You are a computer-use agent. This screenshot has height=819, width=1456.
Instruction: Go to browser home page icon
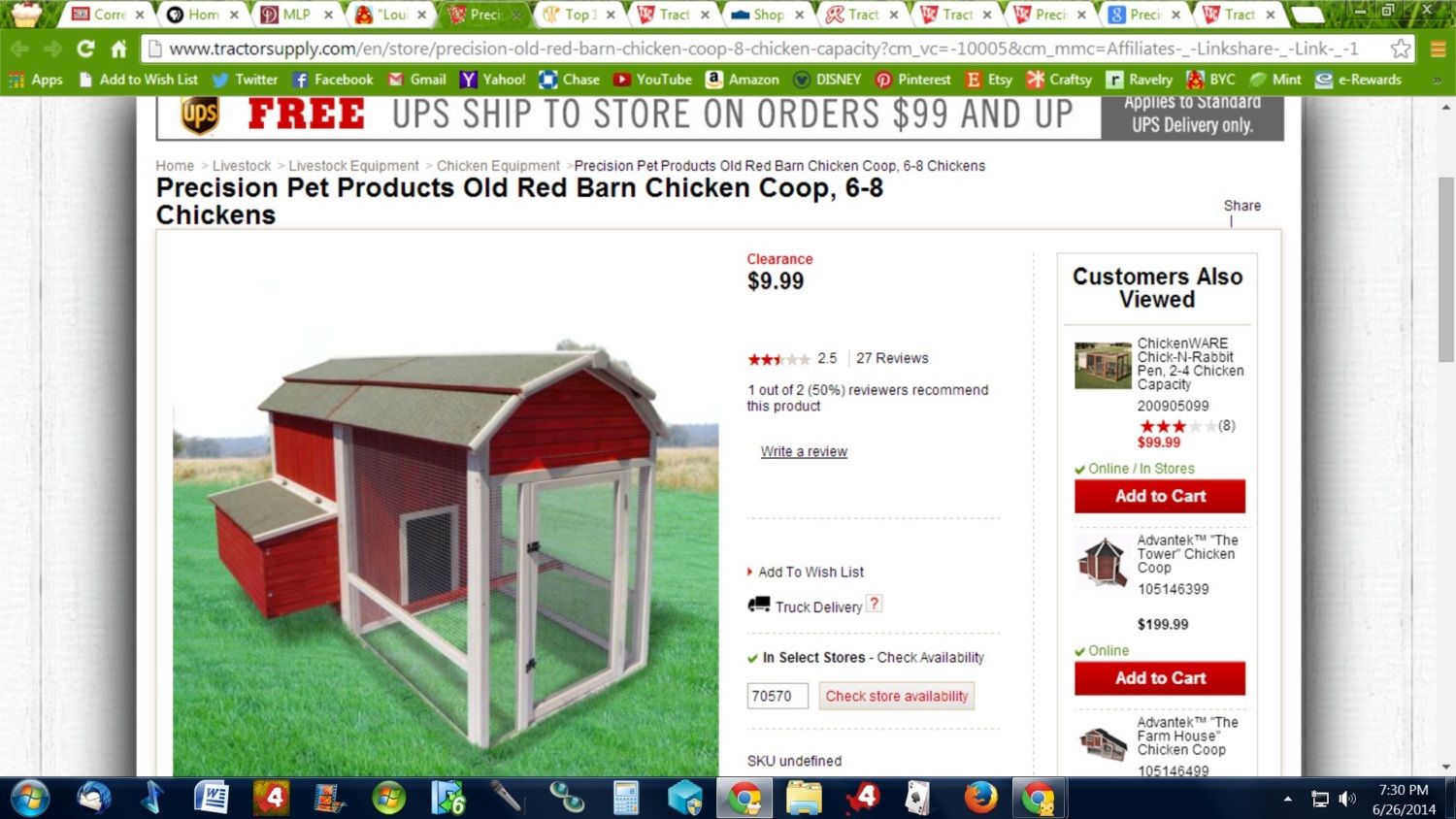(118, 49)
